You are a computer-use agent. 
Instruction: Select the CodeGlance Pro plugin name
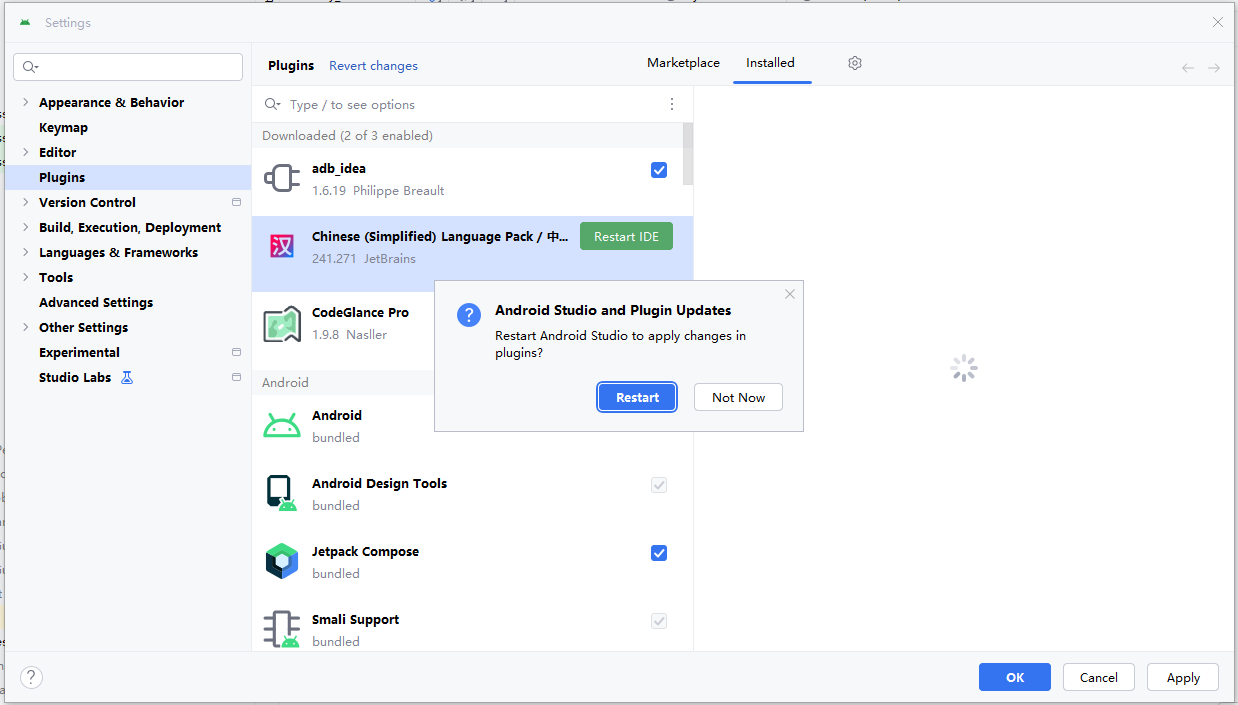pos(360,312)
